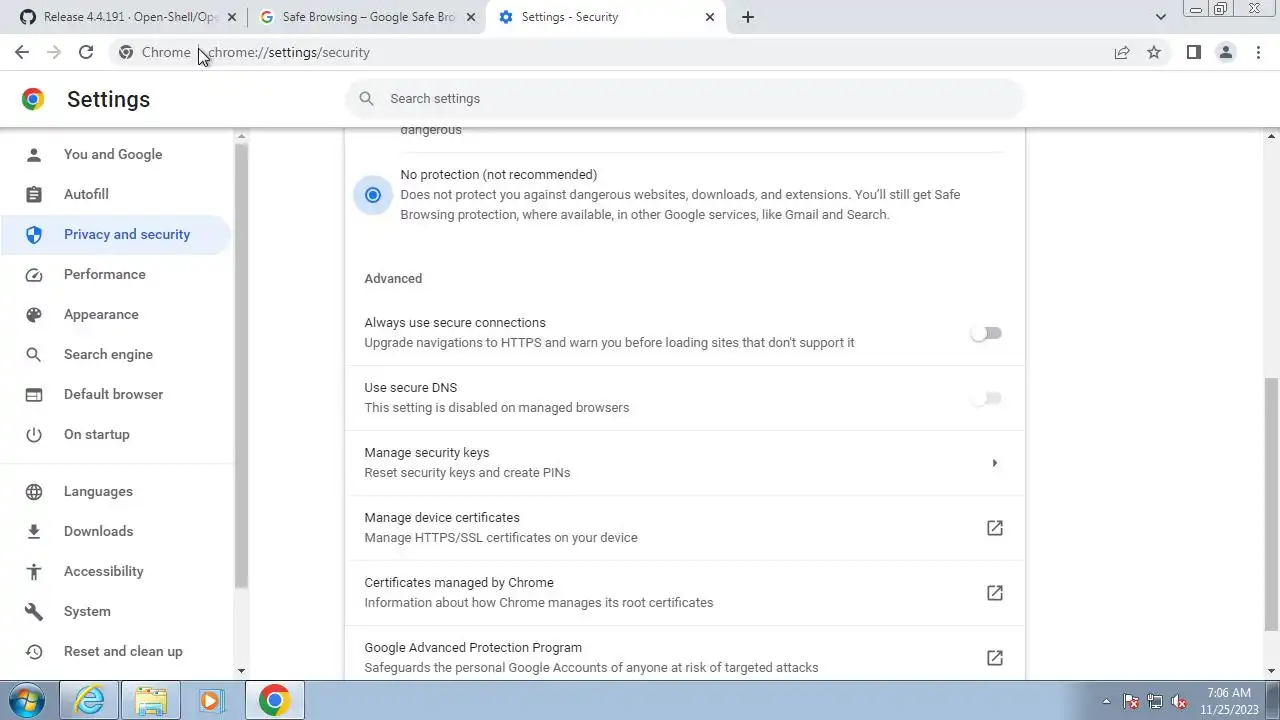Close the Safe Browsing tab

471,17
